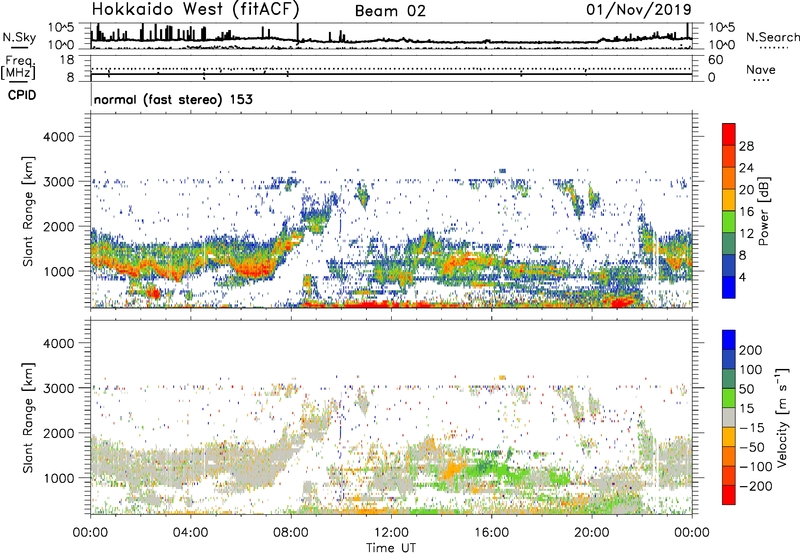This screenshot has height=554, width=800.
Task: Pick the Velocity colorbar segment between 50 and 100
Action: (729, 379)
